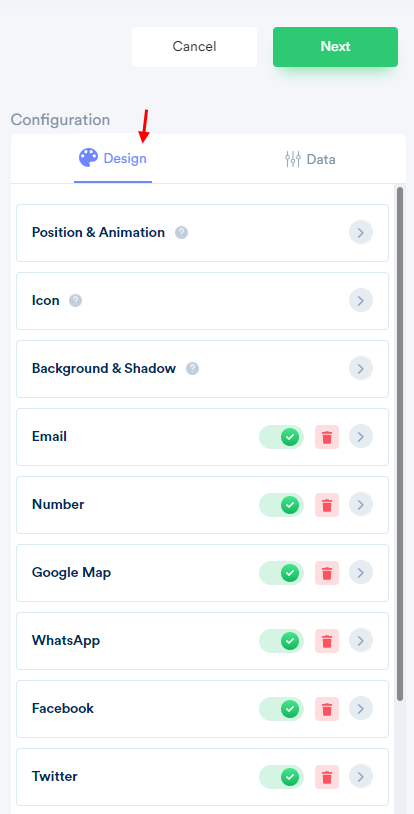Viewport: 414px width, 814px height.
Task: Remove Google Map using its trash icon
Action: point(327,573)
